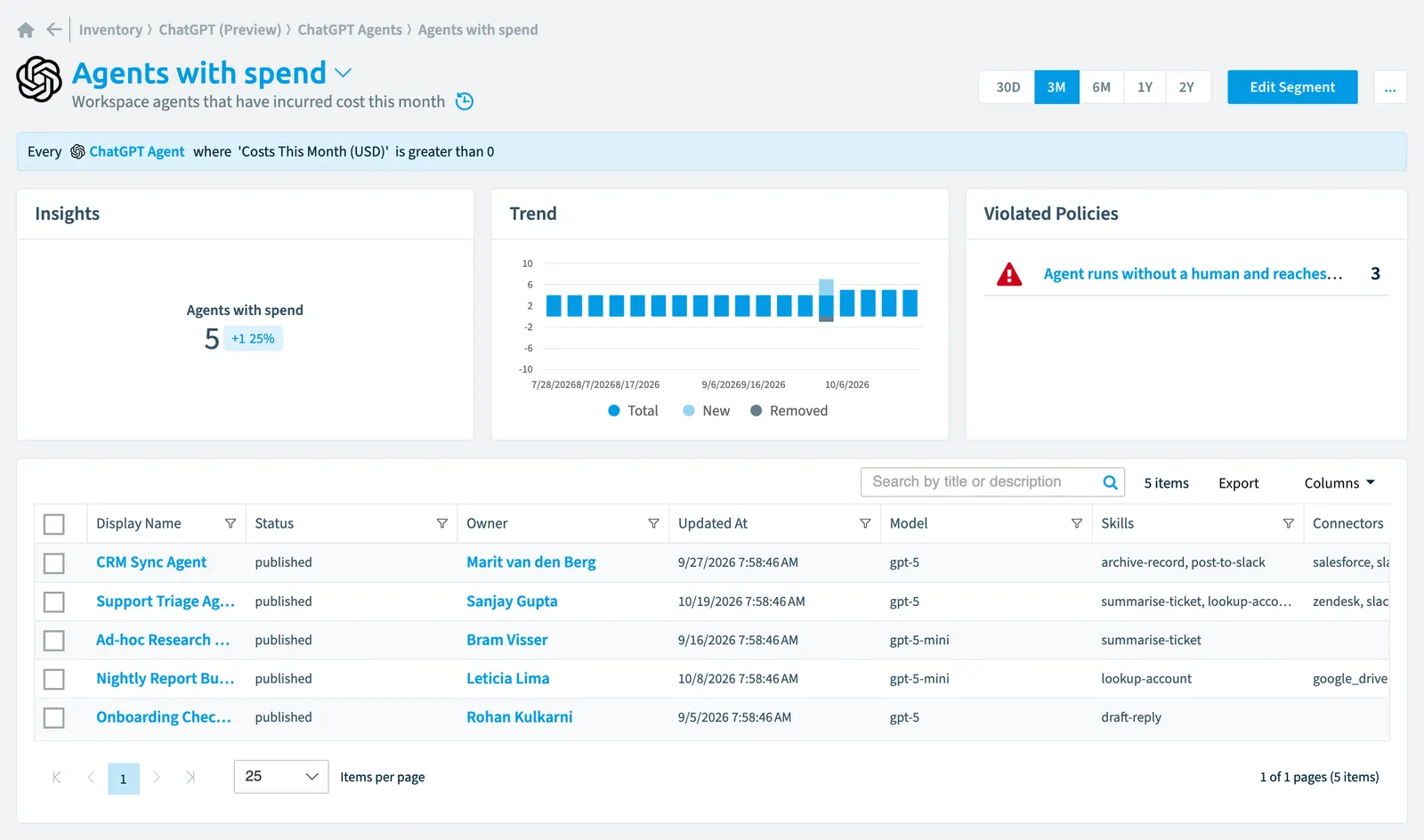Select the 1Y time range
The height and width of the screenshot is (840, 1424).
pos(1145,87)
